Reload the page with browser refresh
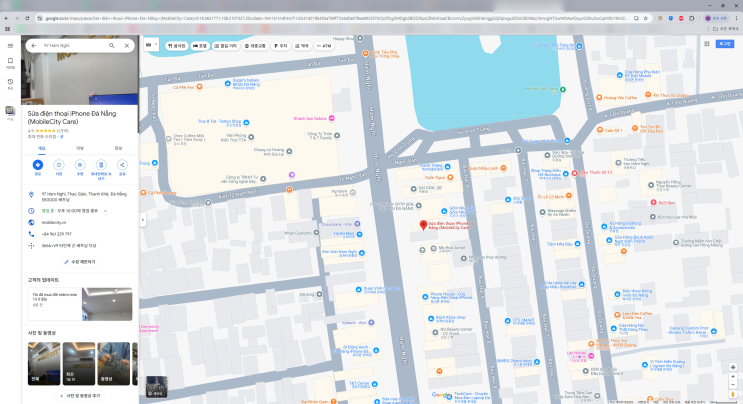Image resolution: width=743 pixels, height=404 pixels. click(27, 18)
